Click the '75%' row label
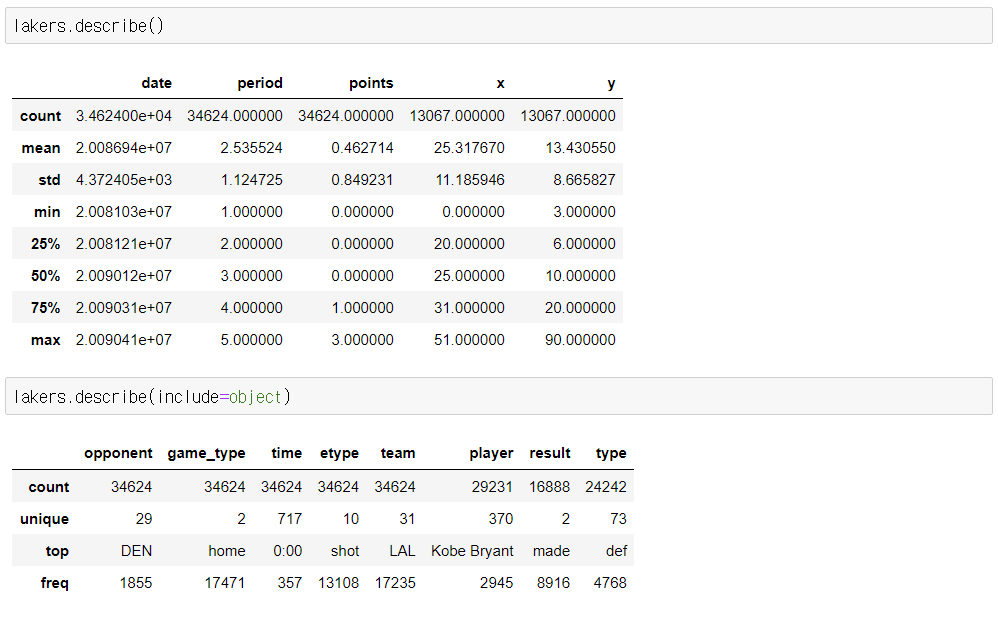Viewport: 998px width, 617px height. pyautogui.click(x=45, y=308)
